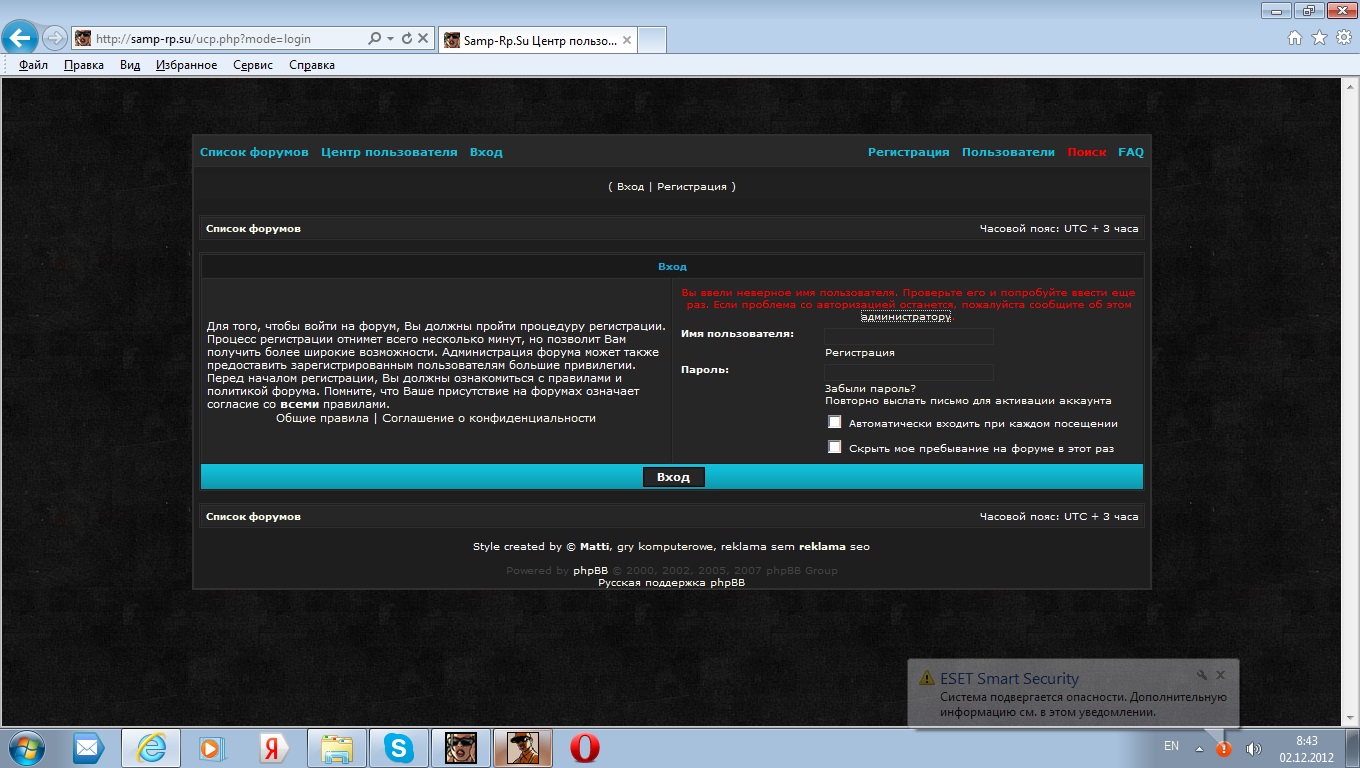Click the администратору link in the error message
1360x768 pixels.
click(906, 317)
